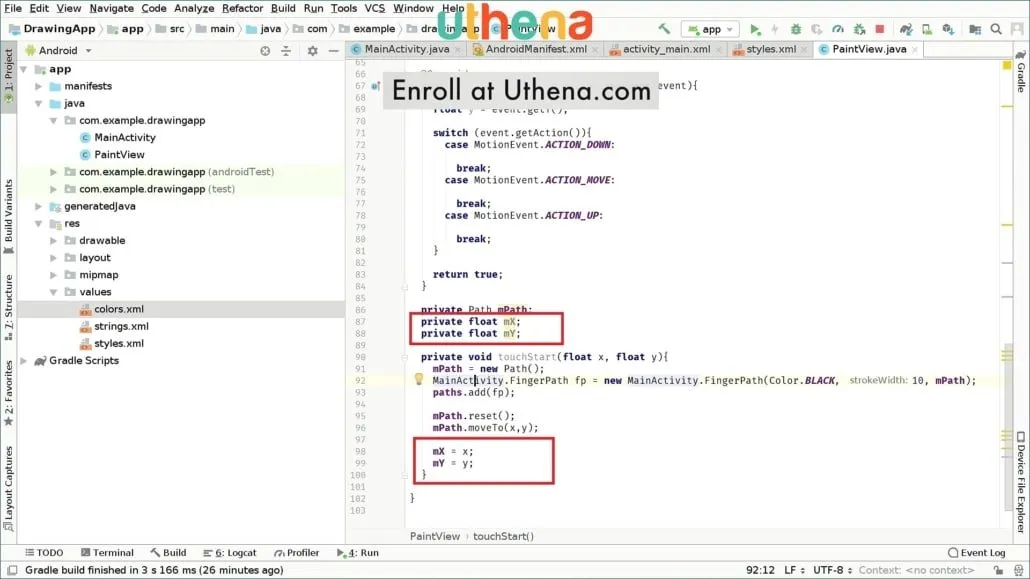Image resolution: width=1030 pixels, height=579 pixels.
Task: Expand generatedJava folder
Action: point(39,206)
